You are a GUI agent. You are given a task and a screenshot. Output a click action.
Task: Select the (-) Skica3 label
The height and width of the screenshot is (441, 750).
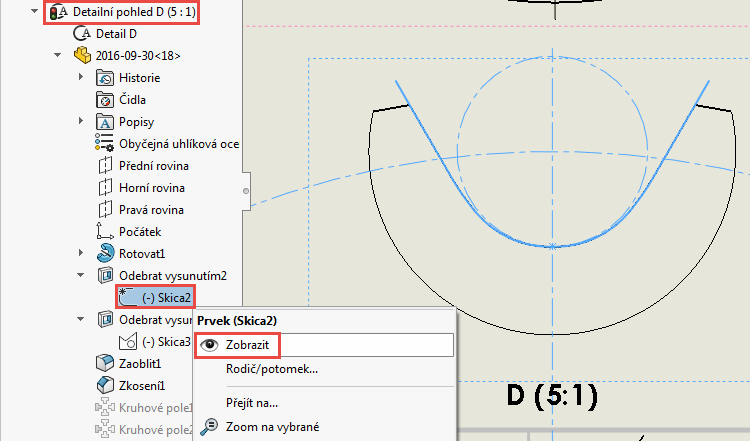[x=166, y=342]
